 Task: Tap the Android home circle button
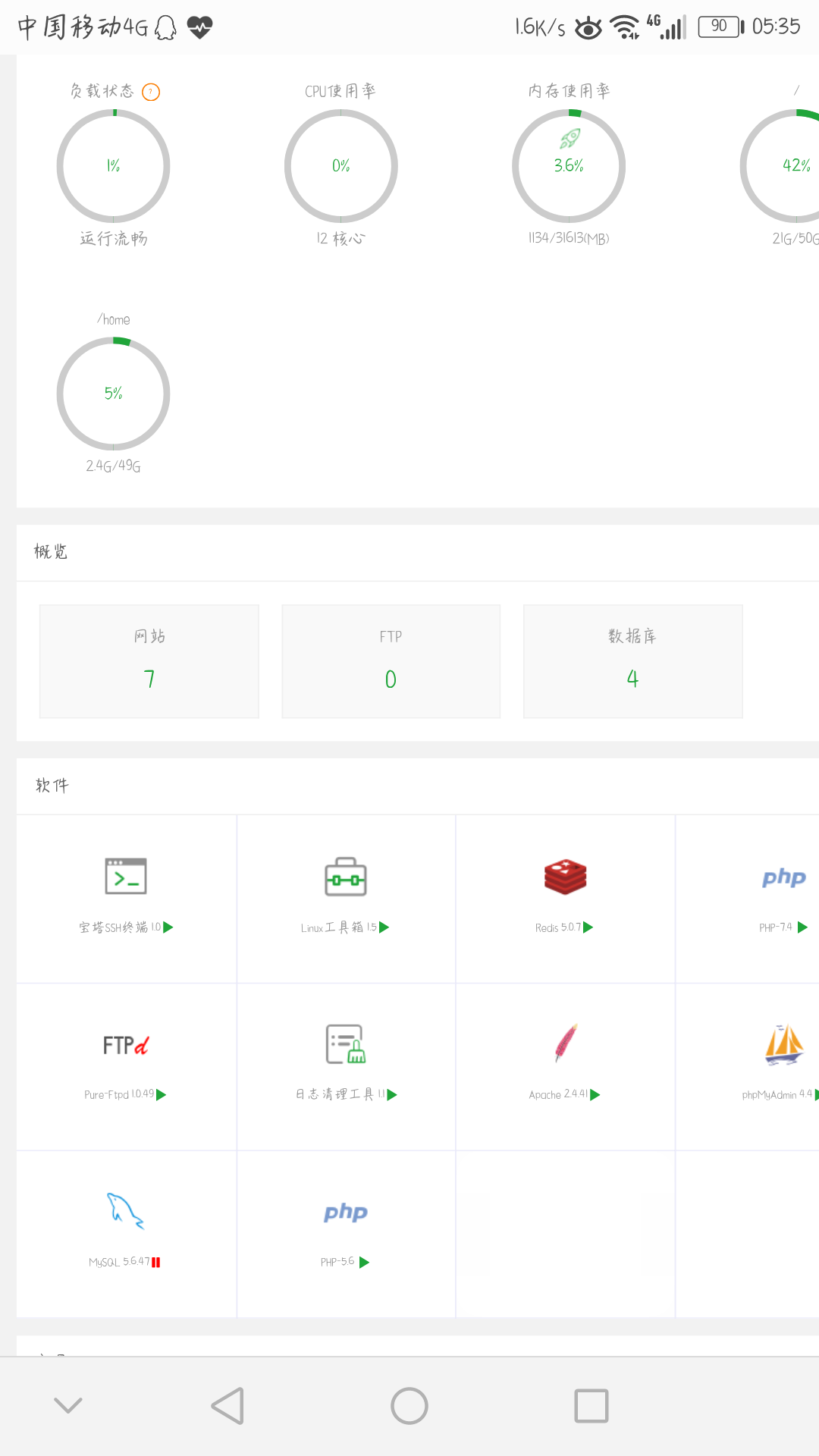[x=409, y=1406]
